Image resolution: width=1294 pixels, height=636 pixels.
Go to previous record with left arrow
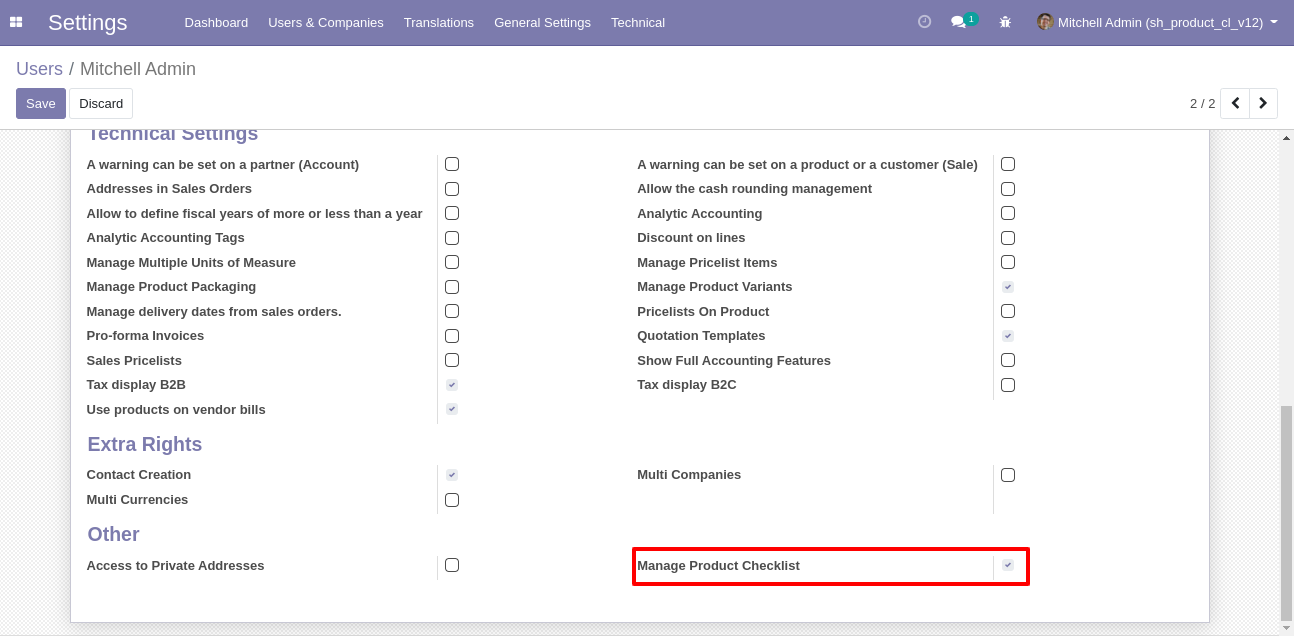coord(1235,103)
